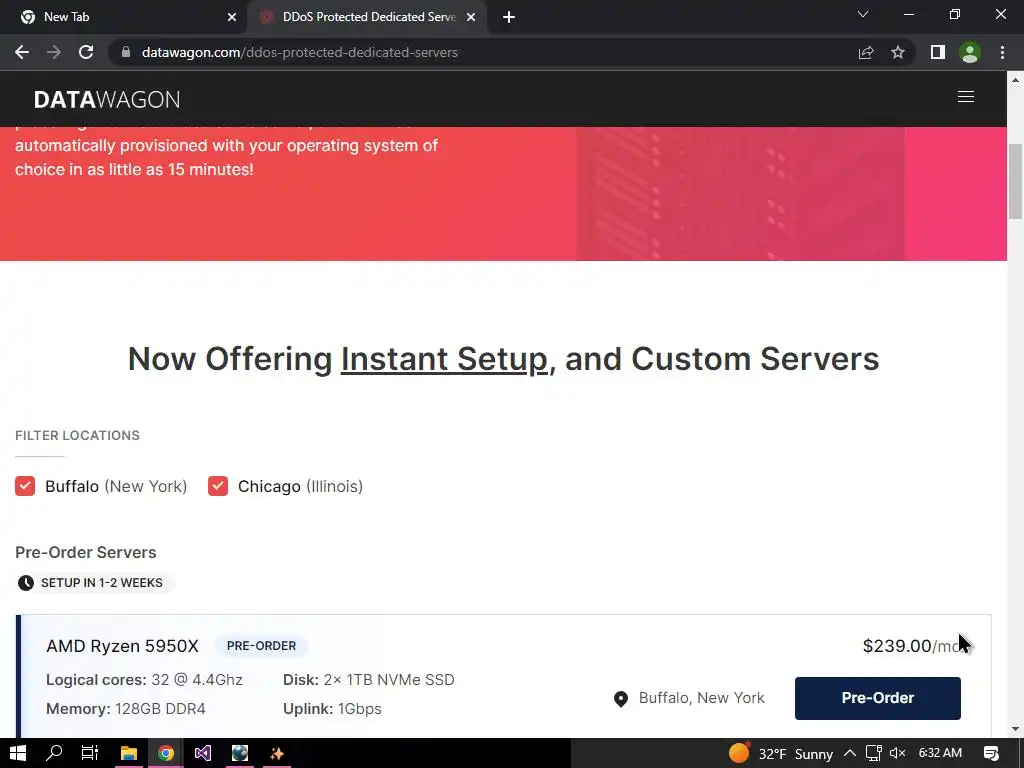This screenshot has width=1024, height=768.
Task: Click the DATAWAGON logo
Action: point(106,99)
